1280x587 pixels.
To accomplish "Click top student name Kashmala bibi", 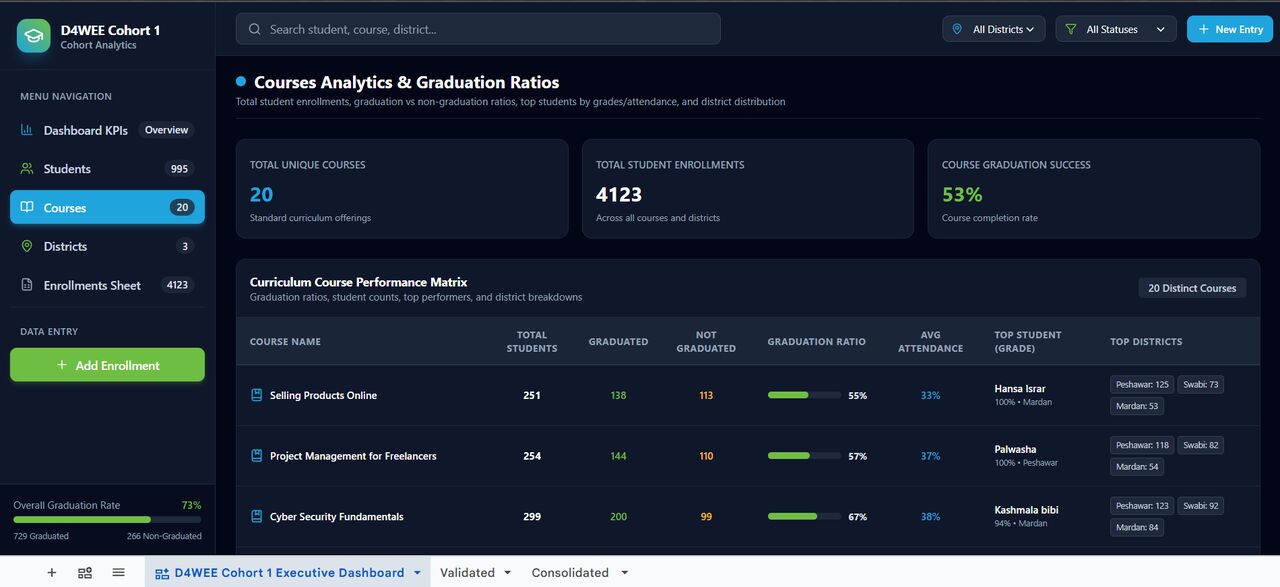I will coord(1026,510).
